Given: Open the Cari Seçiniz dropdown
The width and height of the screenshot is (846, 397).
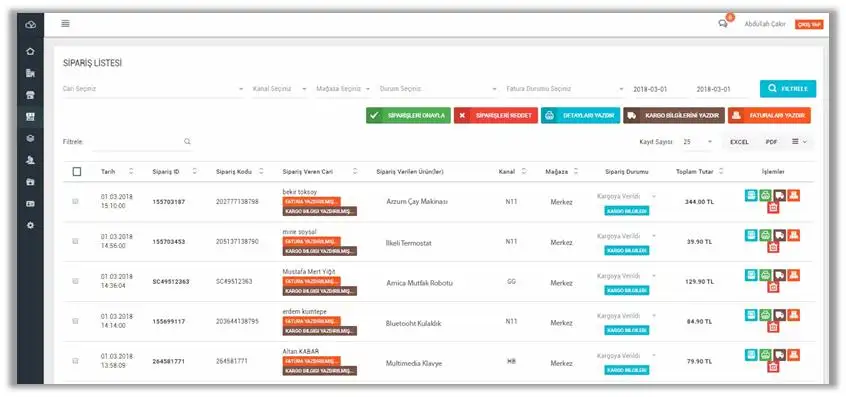Looking at the screenshot, I should (153, 89).
